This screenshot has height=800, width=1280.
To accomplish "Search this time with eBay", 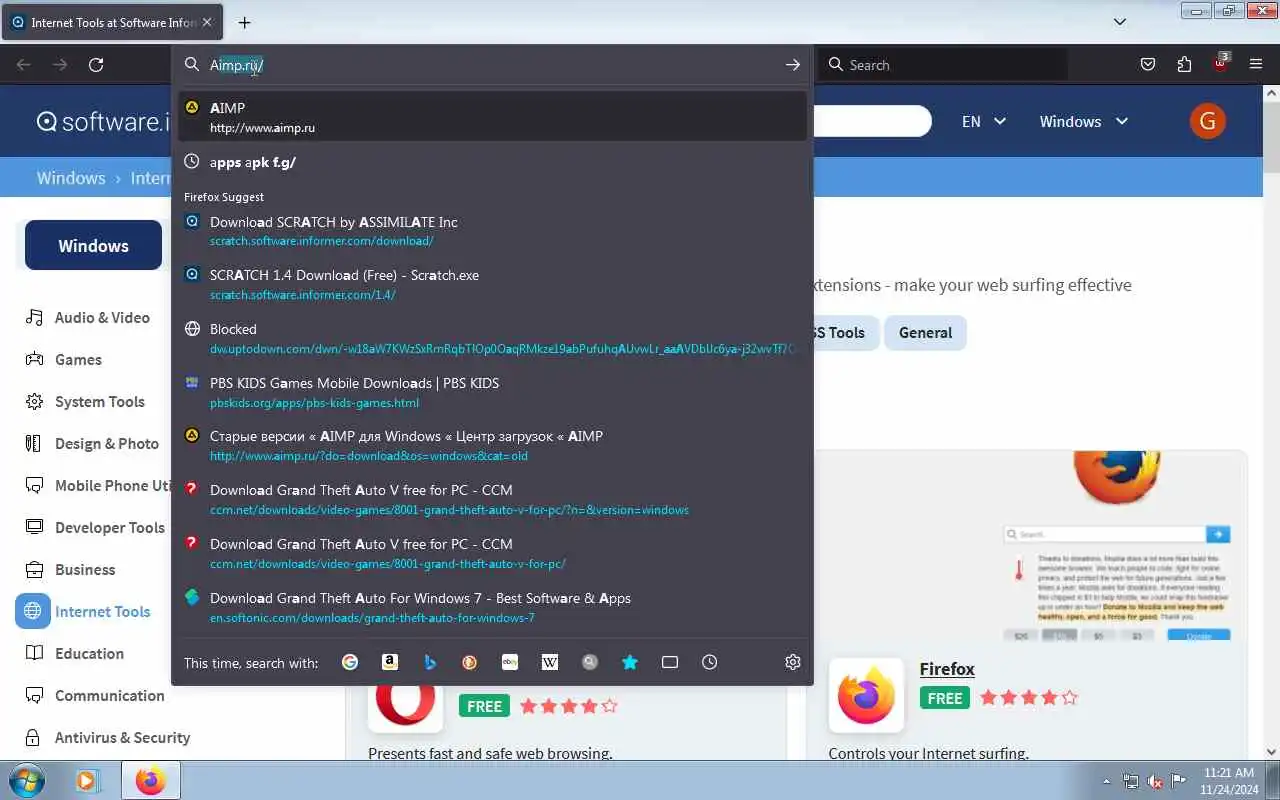I will (510, 662).
